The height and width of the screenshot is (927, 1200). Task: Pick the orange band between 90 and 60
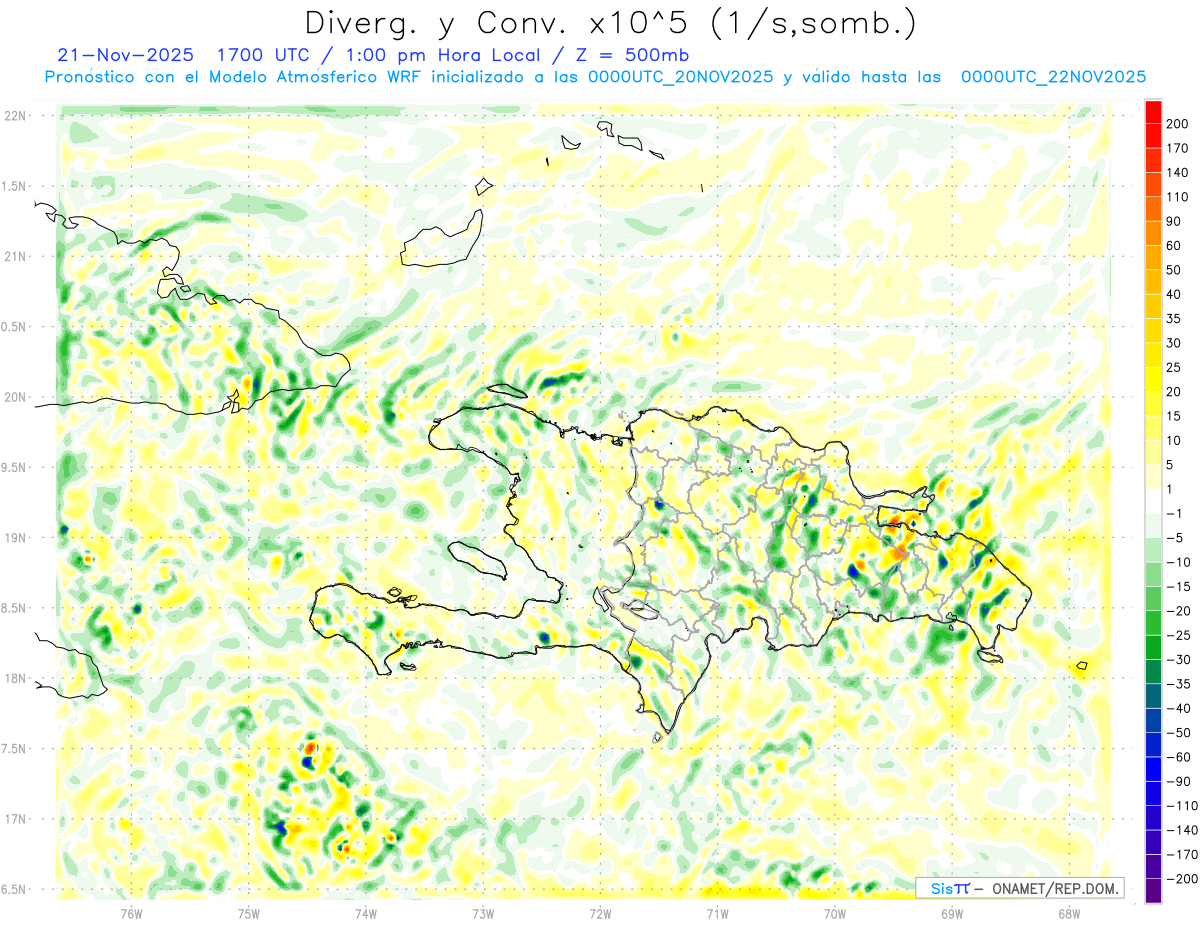point(1153,234)
